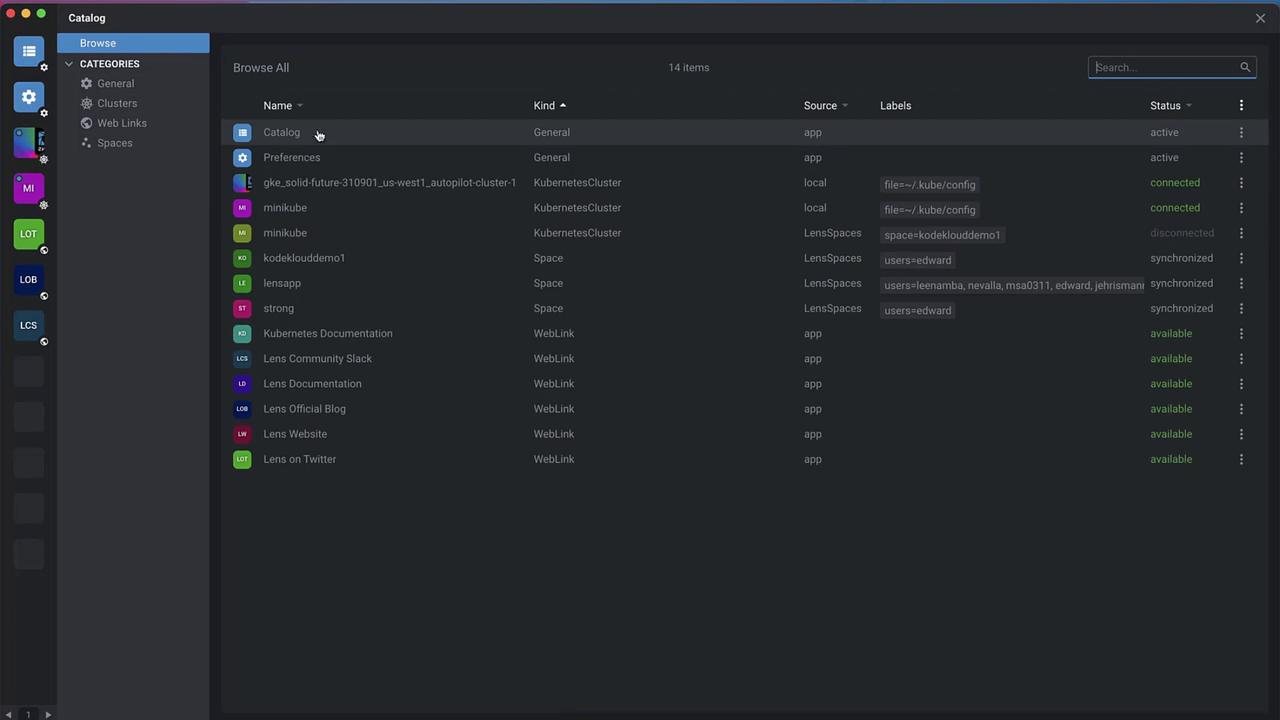Go to next hotbar with right arrow
The height and width of the screenshot is (720, 1280).
click(x=48, y=714)
